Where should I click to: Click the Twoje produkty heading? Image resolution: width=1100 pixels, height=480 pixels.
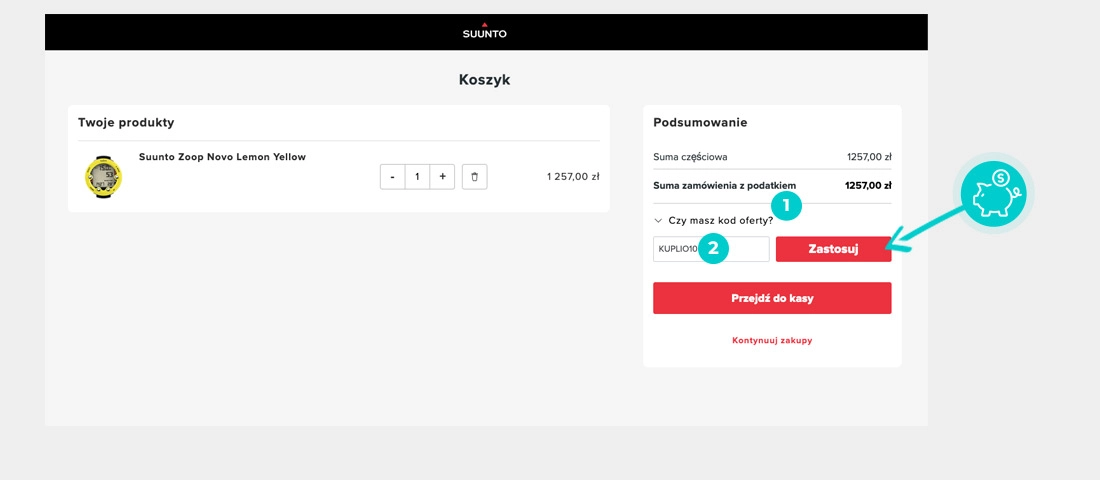coord(126,122)
